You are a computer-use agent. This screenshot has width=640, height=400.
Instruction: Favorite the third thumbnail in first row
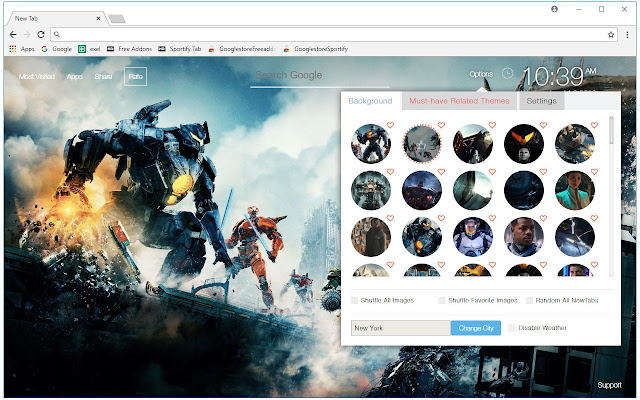coord(492,125)
